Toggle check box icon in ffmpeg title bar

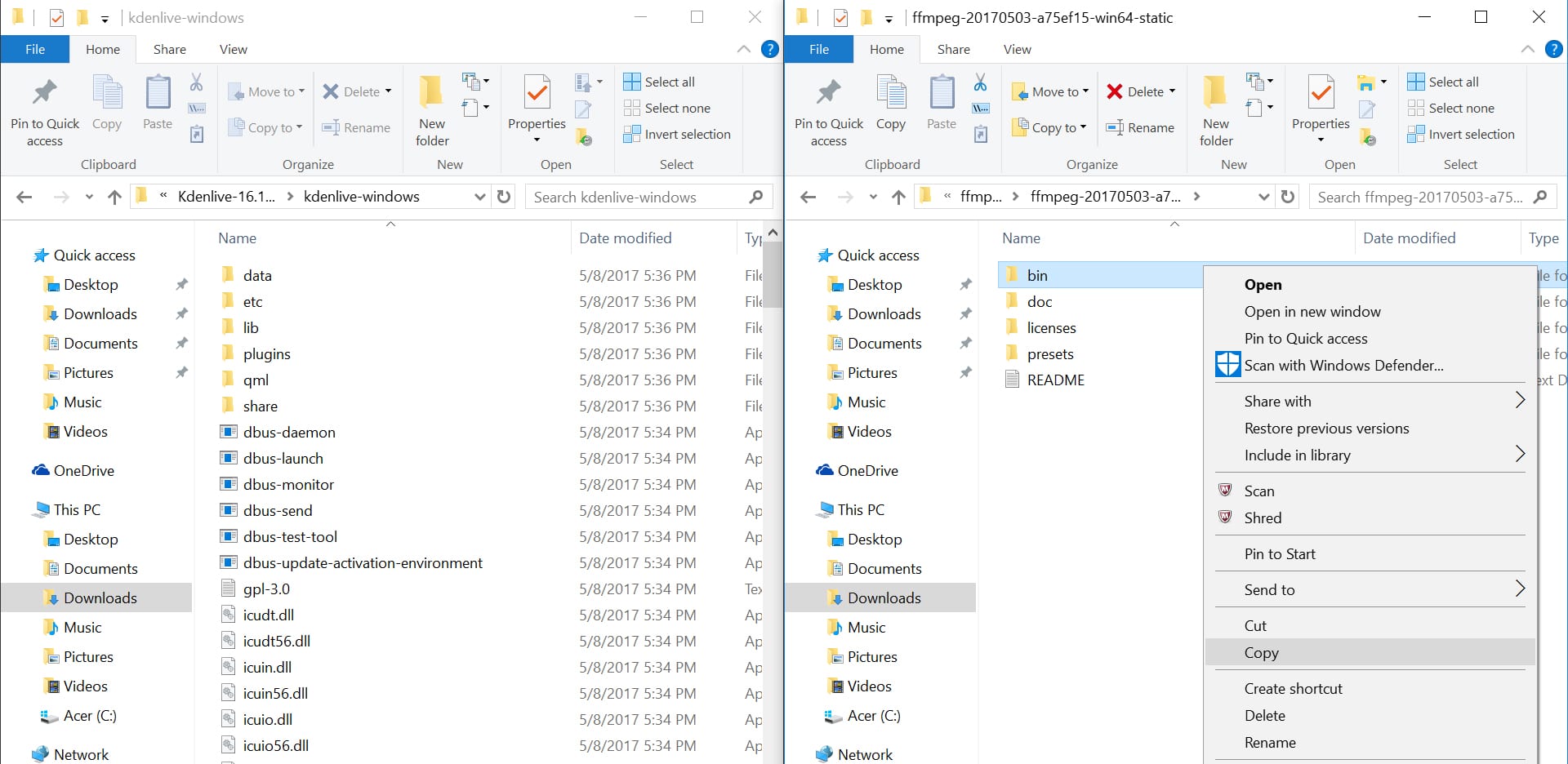point(840,17)
